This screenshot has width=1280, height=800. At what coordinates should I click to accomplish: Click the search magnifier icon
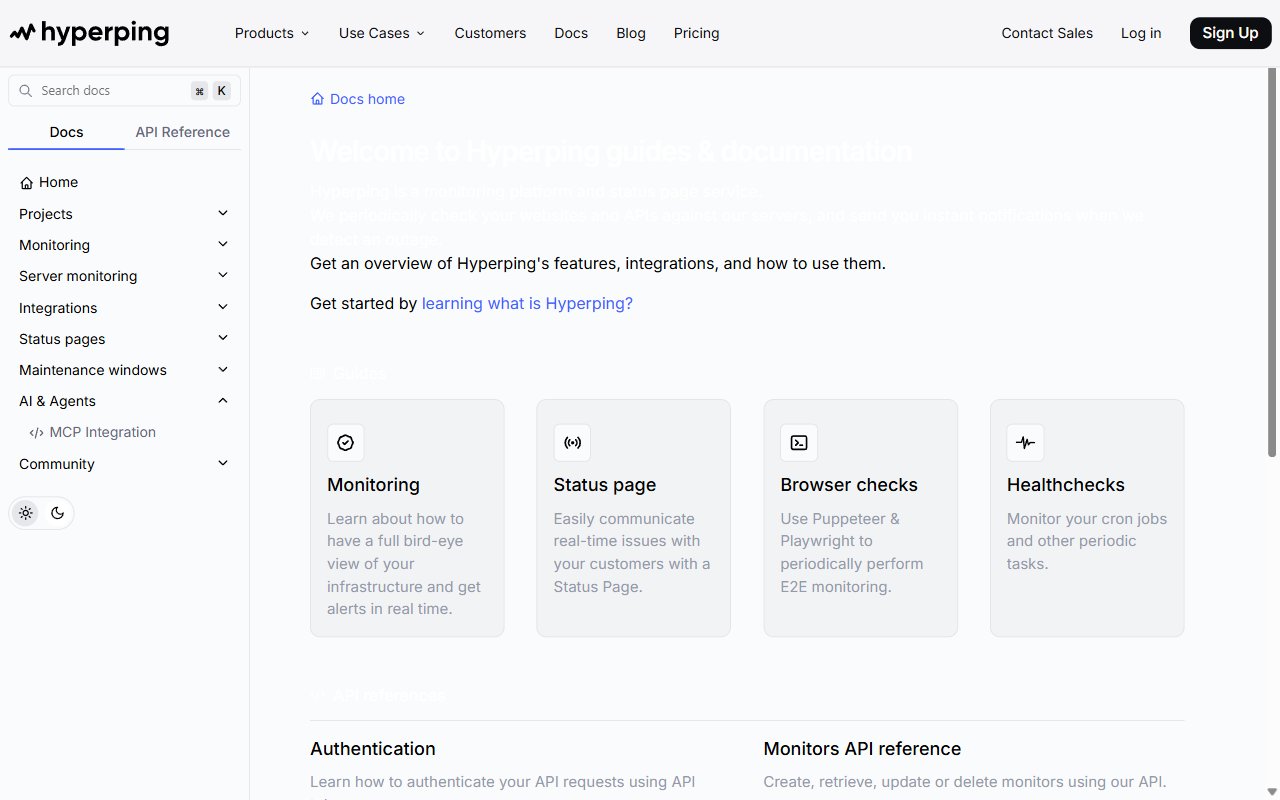click(26, 91)
